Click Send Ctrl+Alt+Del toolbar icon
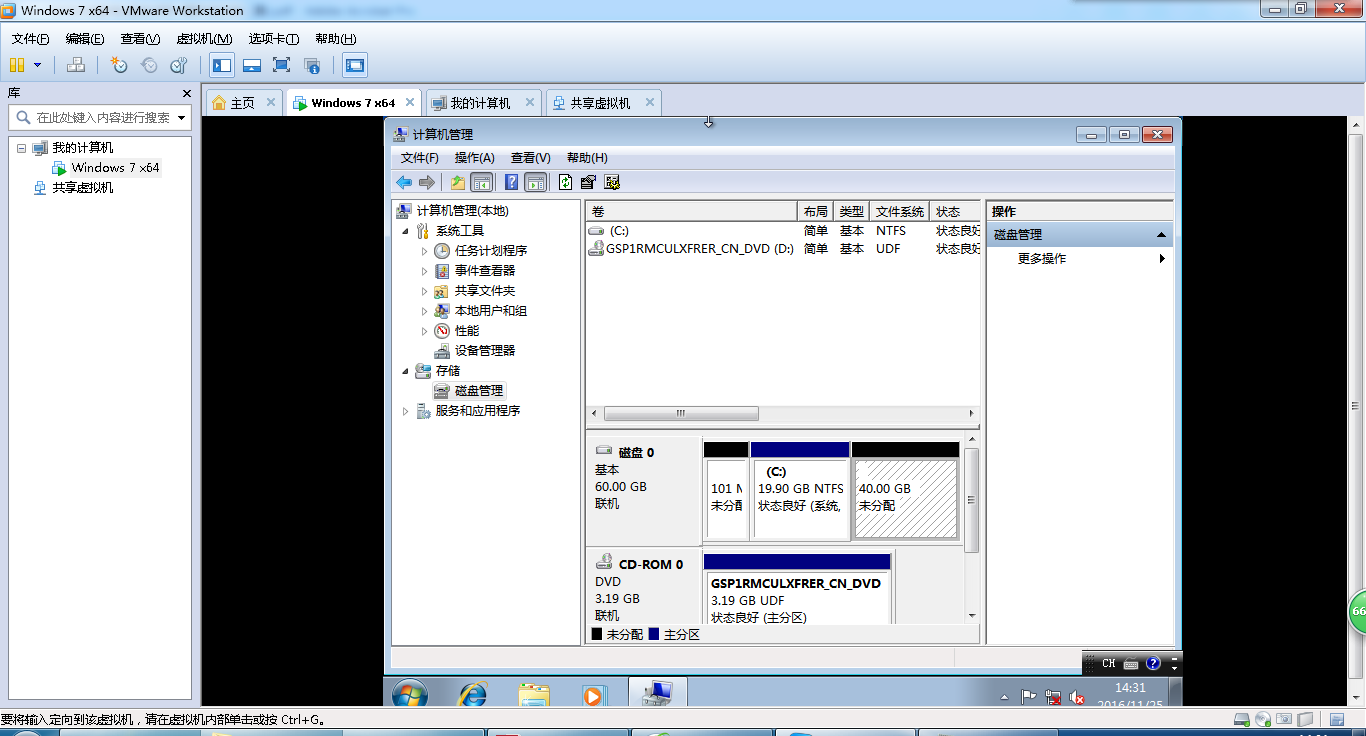The image size is (1366, 736). coord(76,65)
